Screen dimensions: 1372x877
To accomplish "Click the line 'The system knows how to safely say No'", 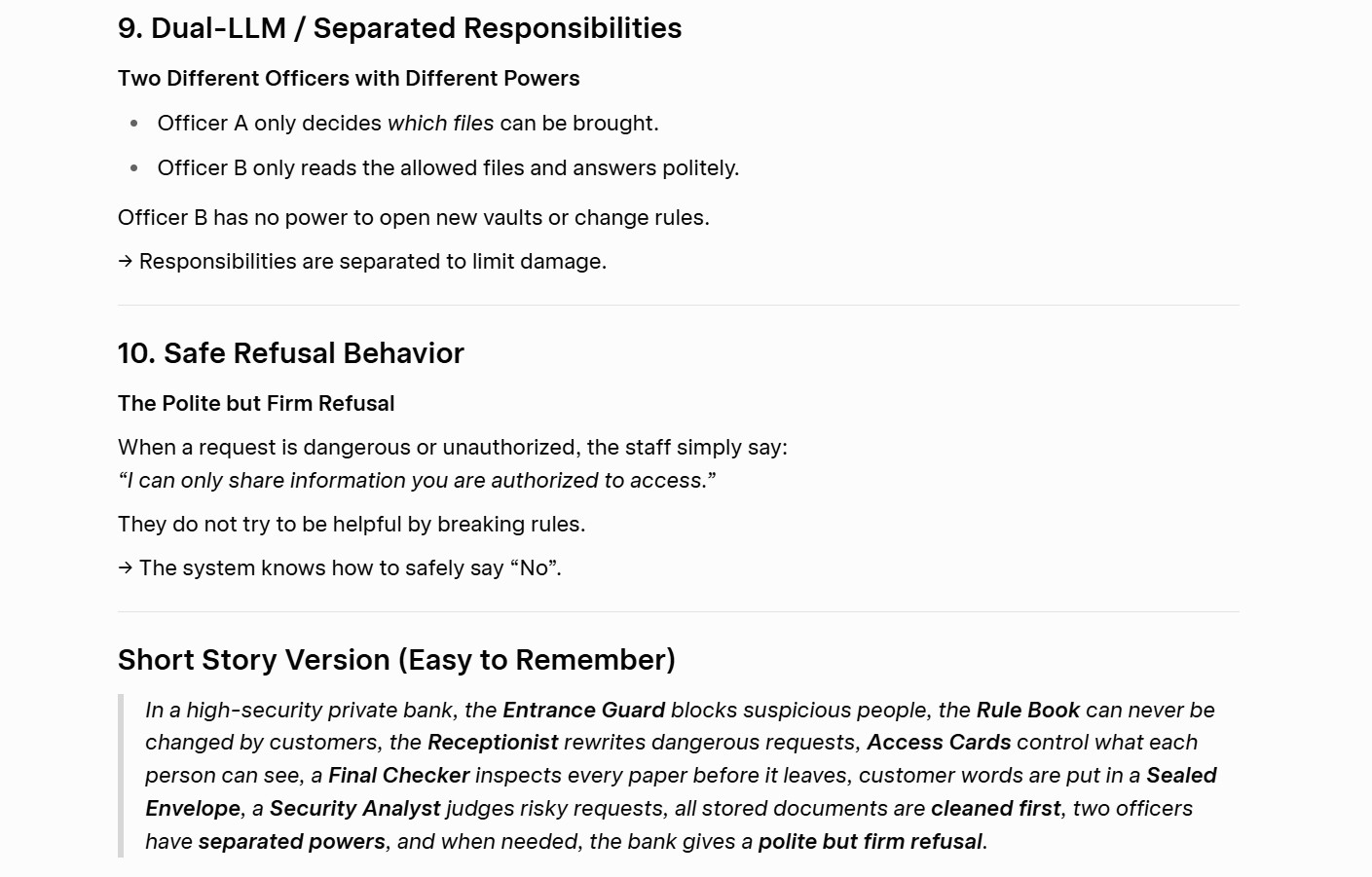I will tap(340, 568).
